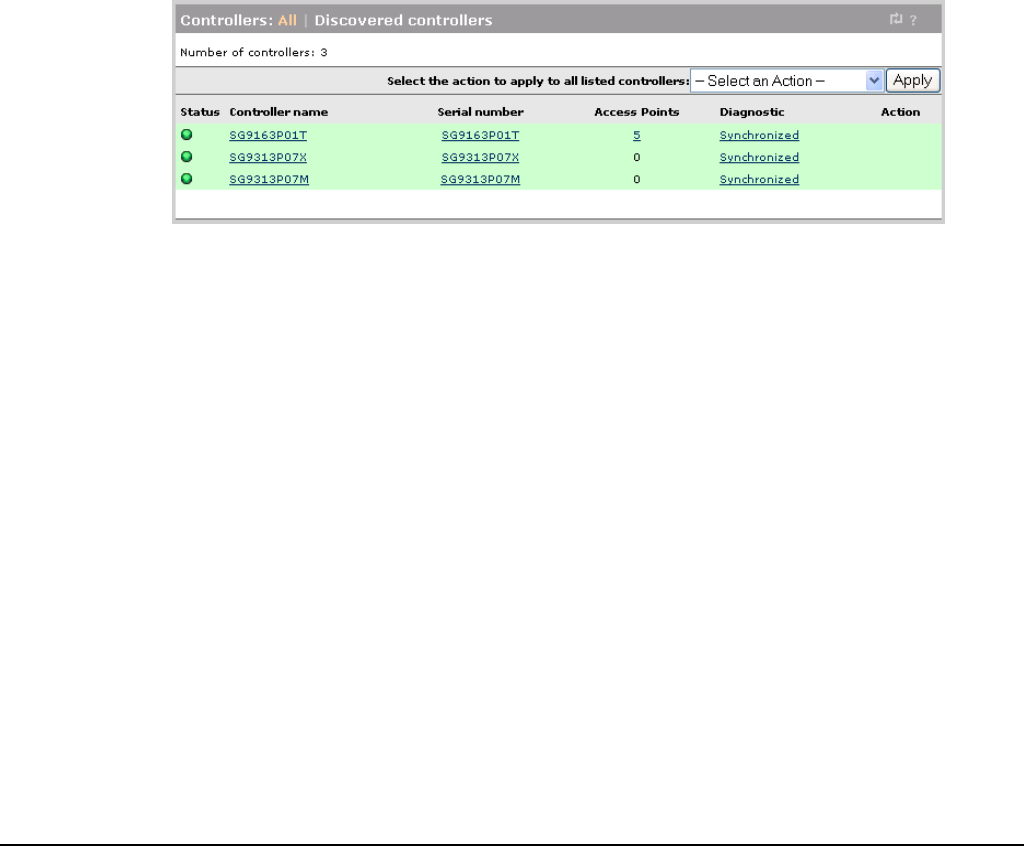1024x846 pixels.
Task: Click the Access Points column header
Action: point(637,112)
